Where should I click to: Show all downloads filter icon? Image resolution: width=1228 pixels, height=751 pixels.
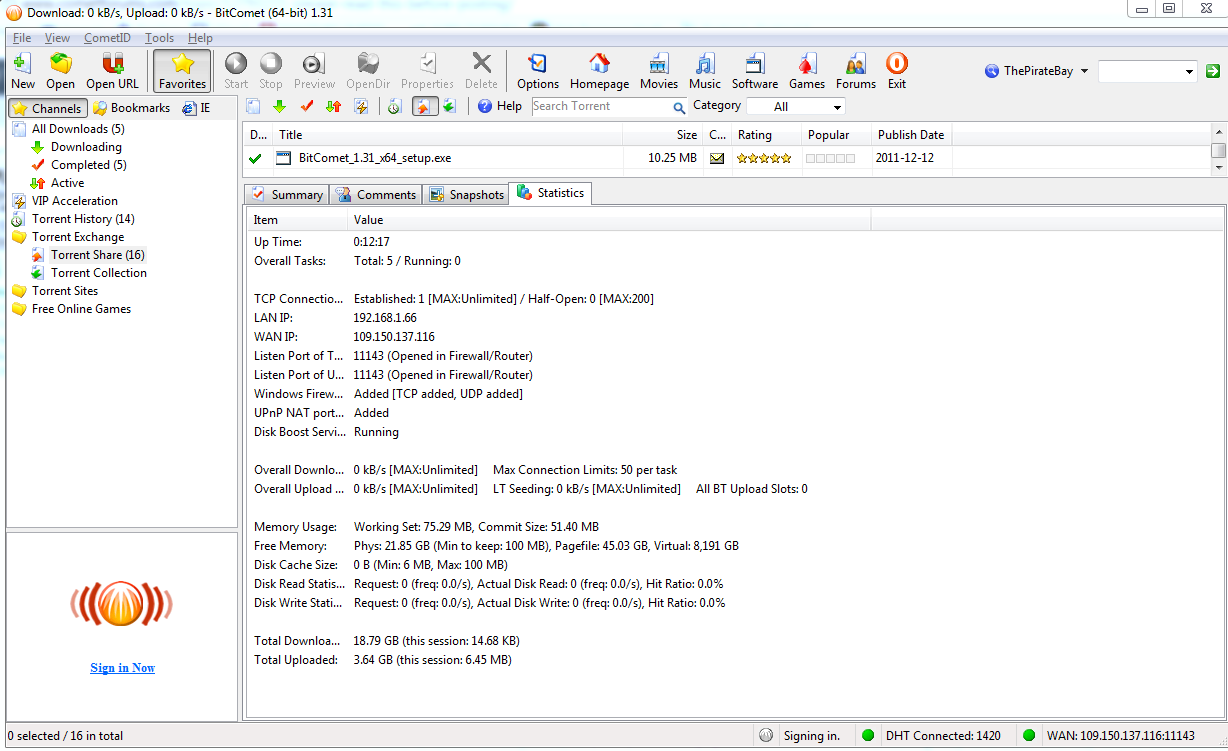253,106
